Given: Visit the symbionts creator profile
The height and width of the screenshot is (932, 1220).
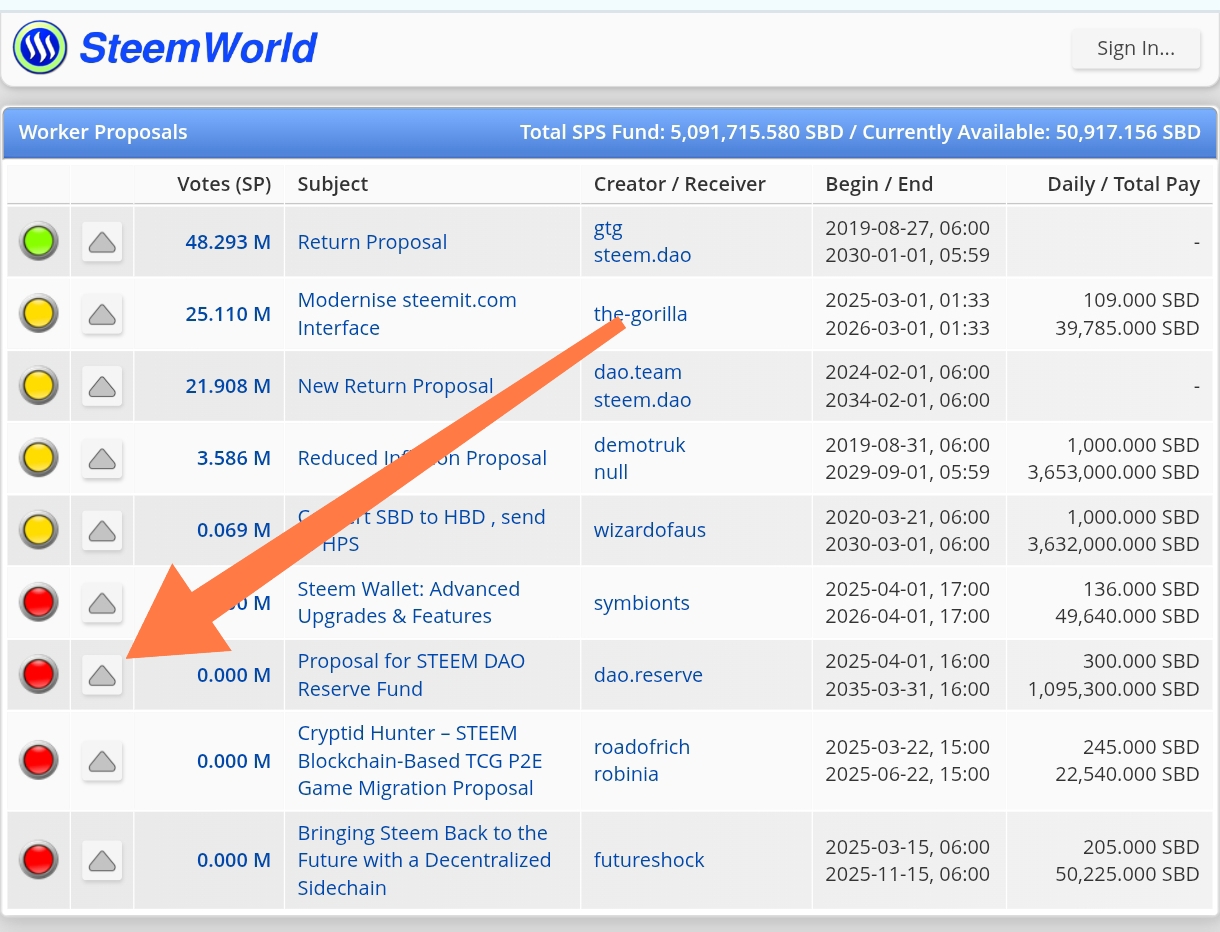Looking at the screenshot, I should pos(641,603).
